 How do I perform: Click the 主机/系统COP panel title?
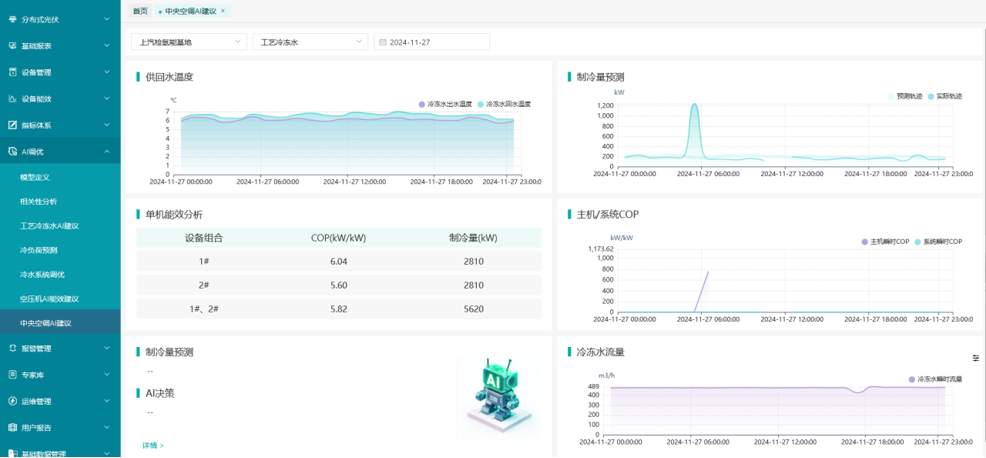(x=607, y=215)
